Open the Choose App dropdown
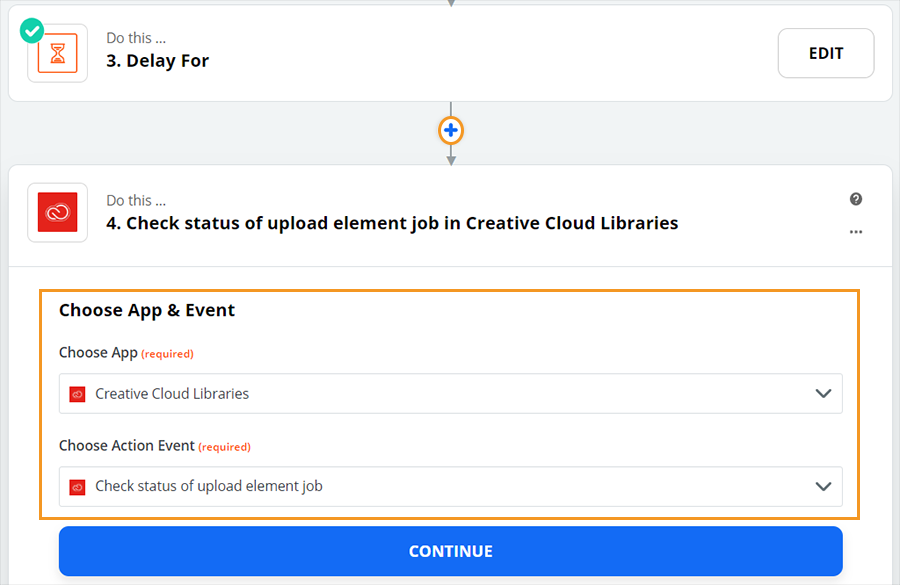The image size is (900, 585). point(450,393)
